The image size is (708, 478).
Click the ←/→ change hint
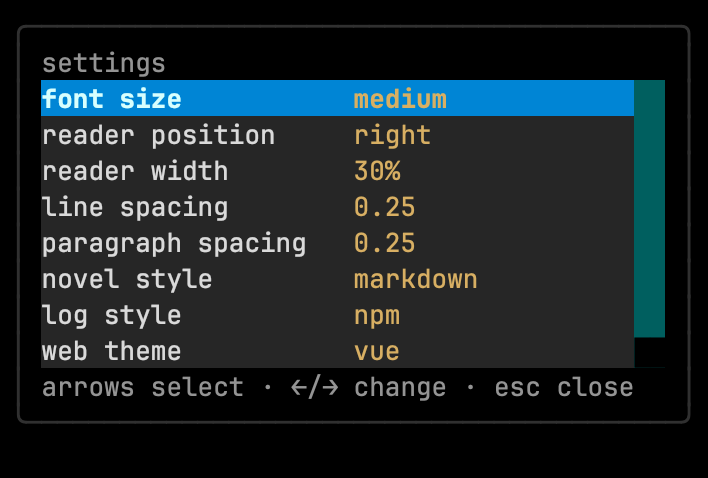click(x=368, y=388)
